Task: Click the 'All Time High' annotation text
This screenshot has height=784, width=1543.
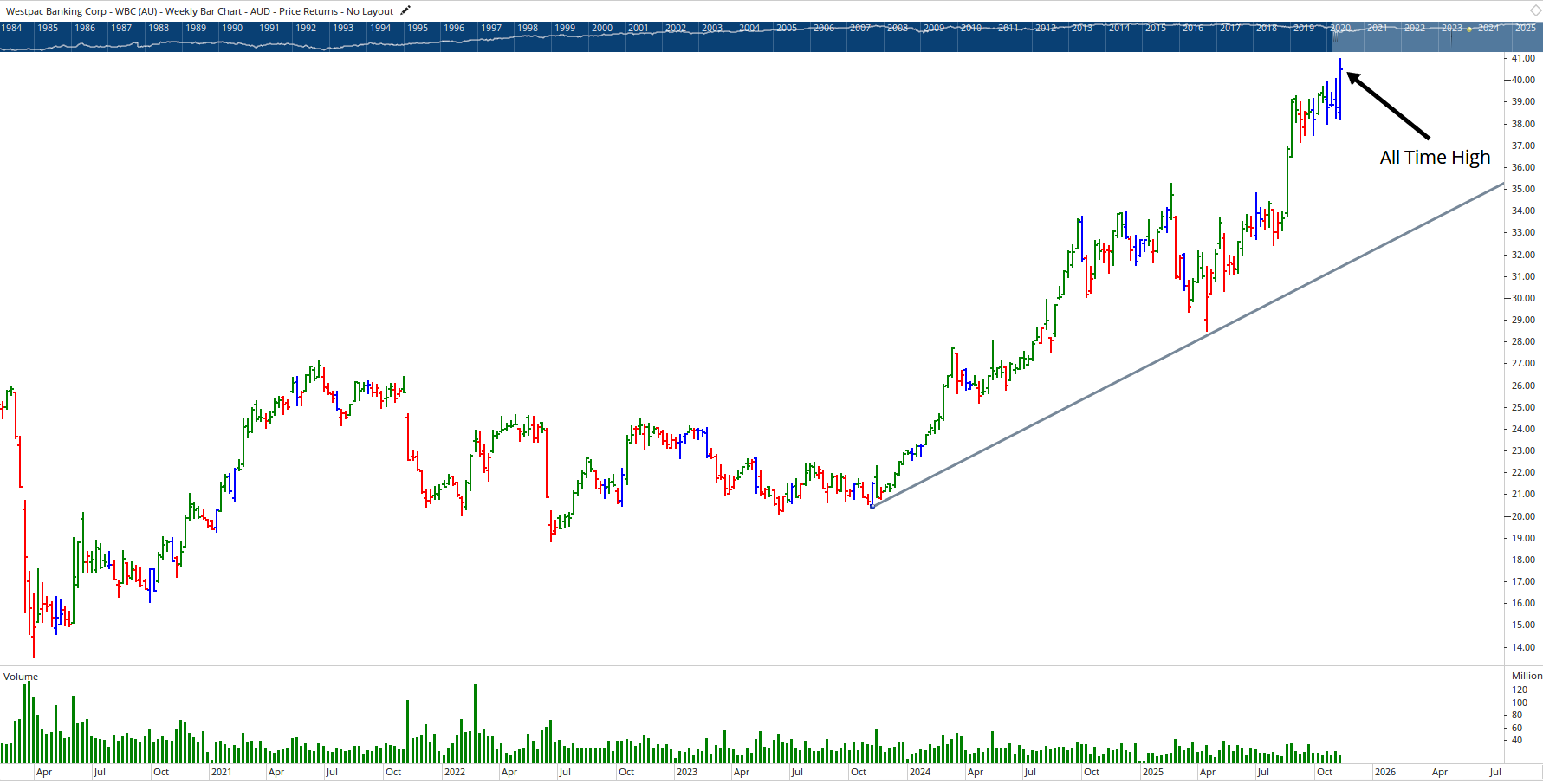Action: pyautogui.click(x=1434, y=158)
